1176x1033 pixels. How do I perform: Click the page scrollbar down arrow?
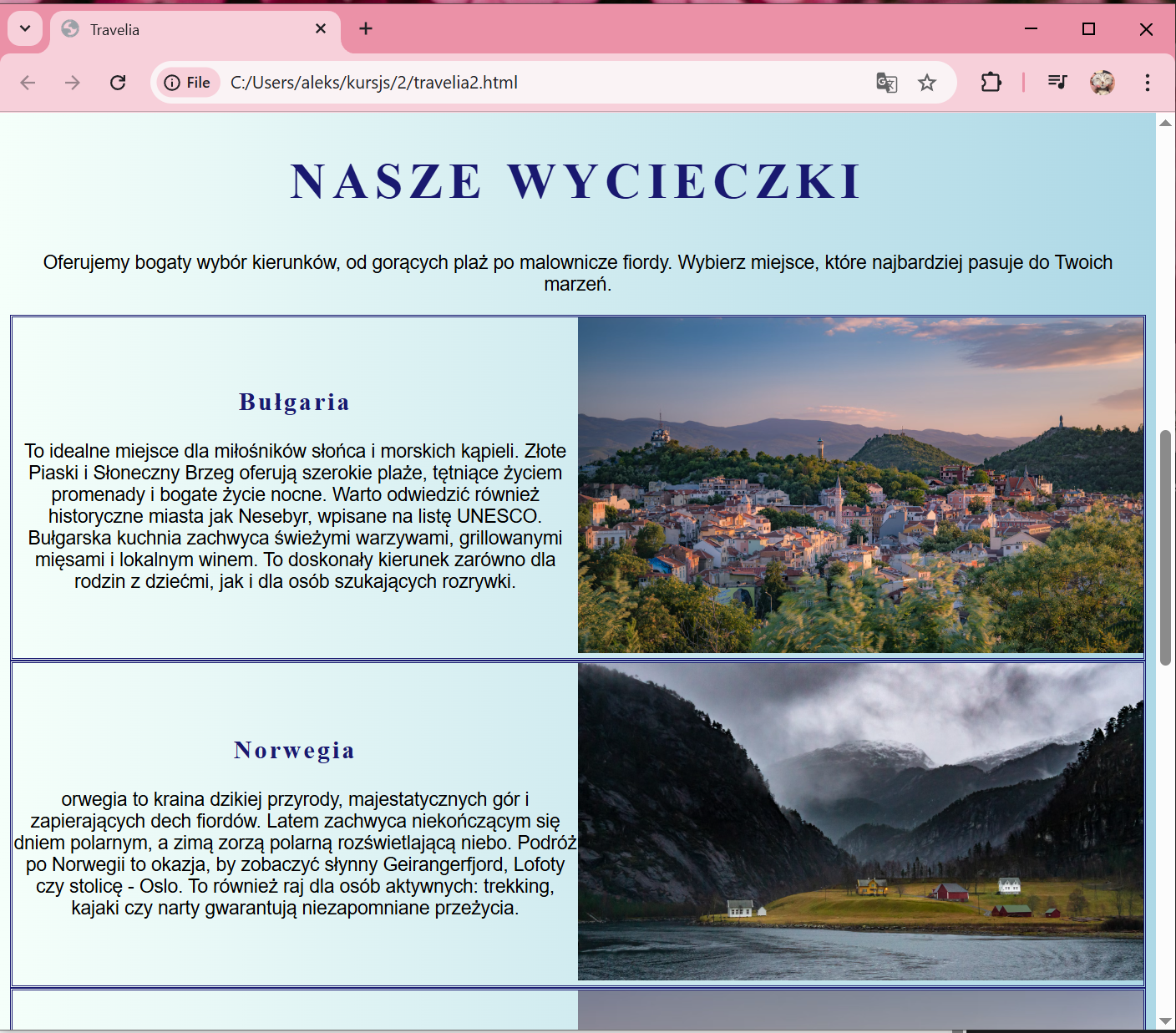pos(1165,1021)
